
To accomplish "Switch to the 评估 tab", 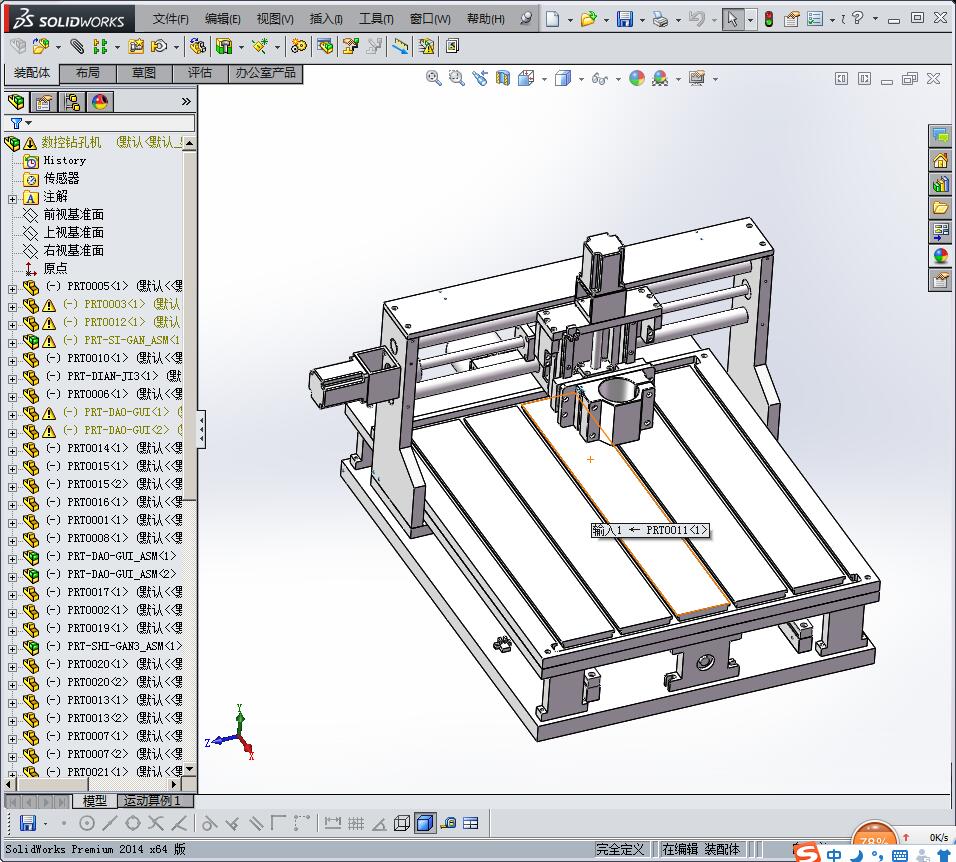I will point(200,73).
